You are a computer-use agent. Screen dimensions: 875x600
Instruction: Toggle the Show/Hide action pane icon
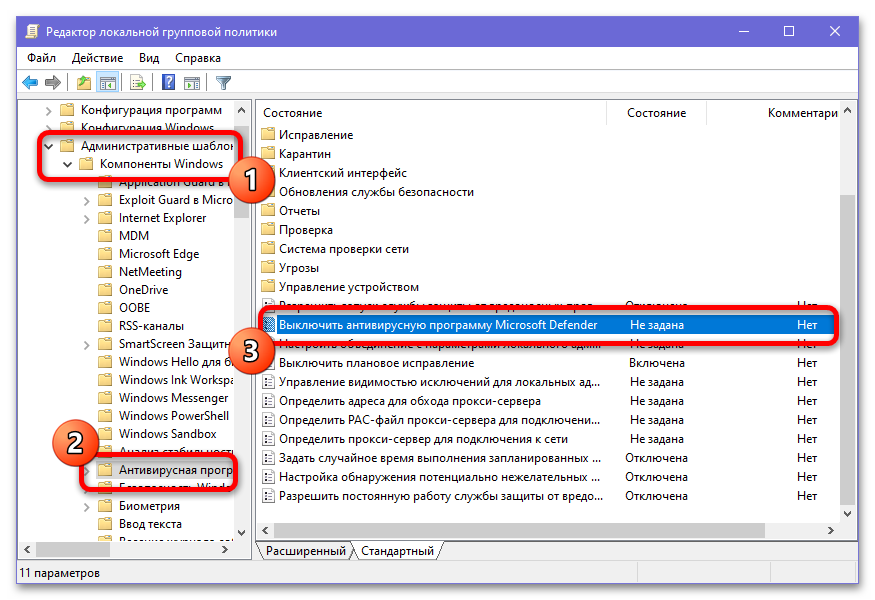pos(192,83)
